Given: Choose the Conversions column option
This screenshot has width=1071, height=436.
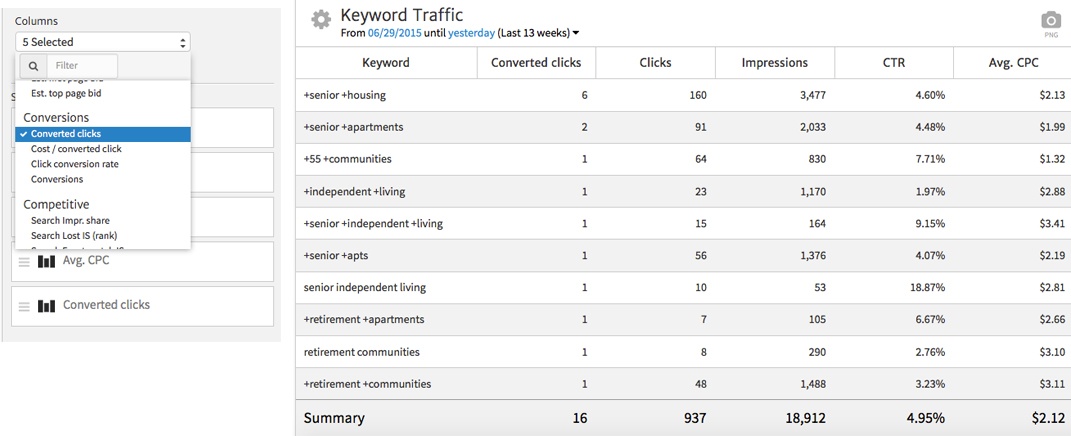Looking at the screenshot, I should click(x=57, y=179).
